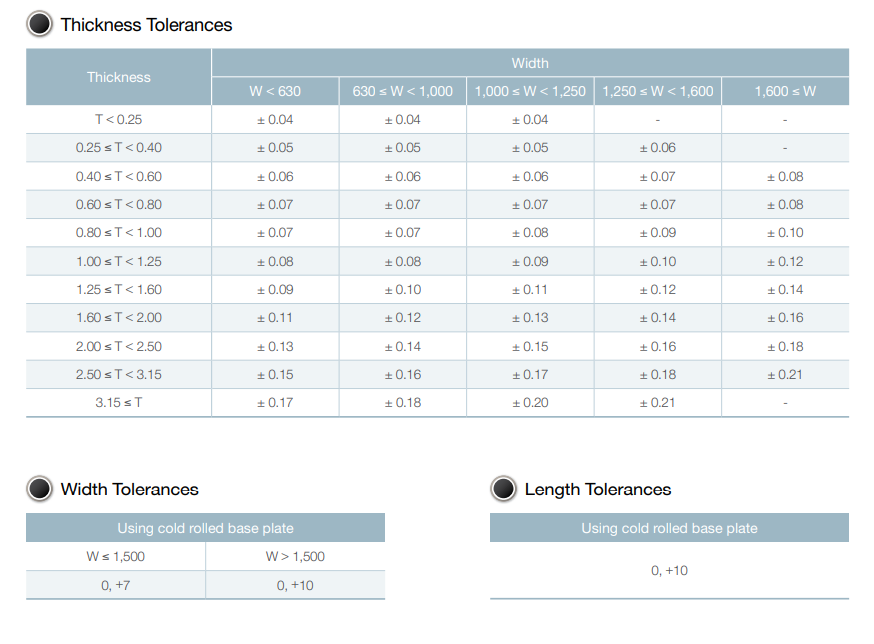This screenshot has height=644, width=874.
Task: Select the W ≤ 1,500 cell
Action: pyautogui.click(x=115, y=556)
